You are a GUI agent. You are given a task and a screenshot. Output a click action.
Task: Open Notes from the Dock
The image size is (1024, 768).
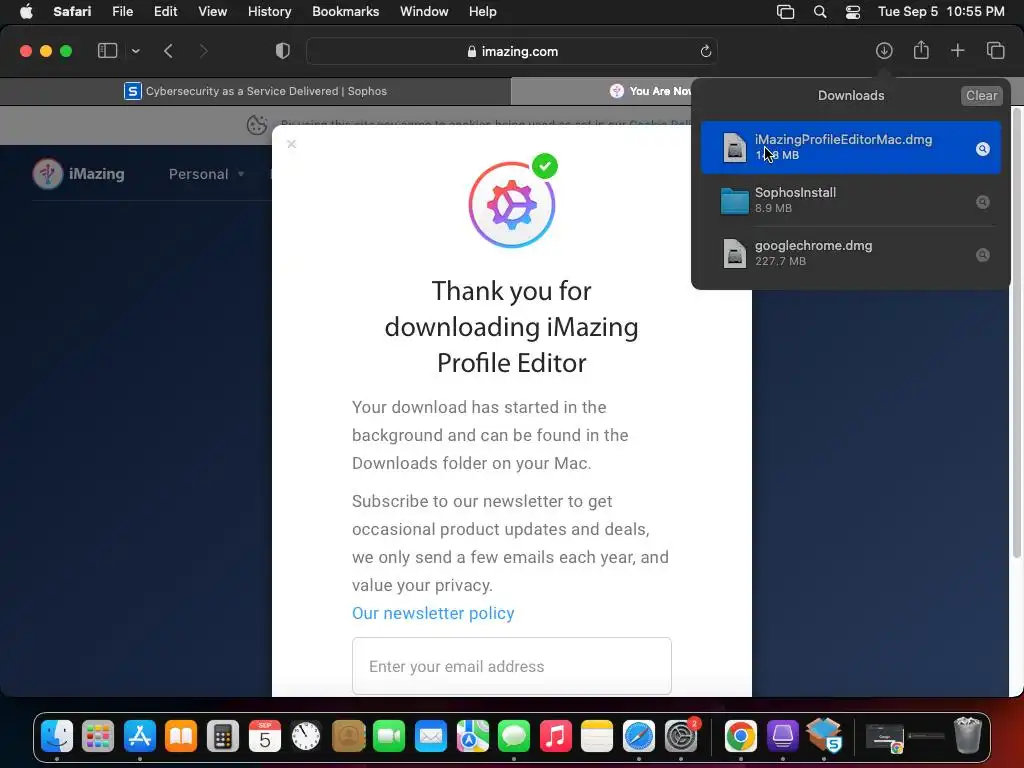click(597, 737)
